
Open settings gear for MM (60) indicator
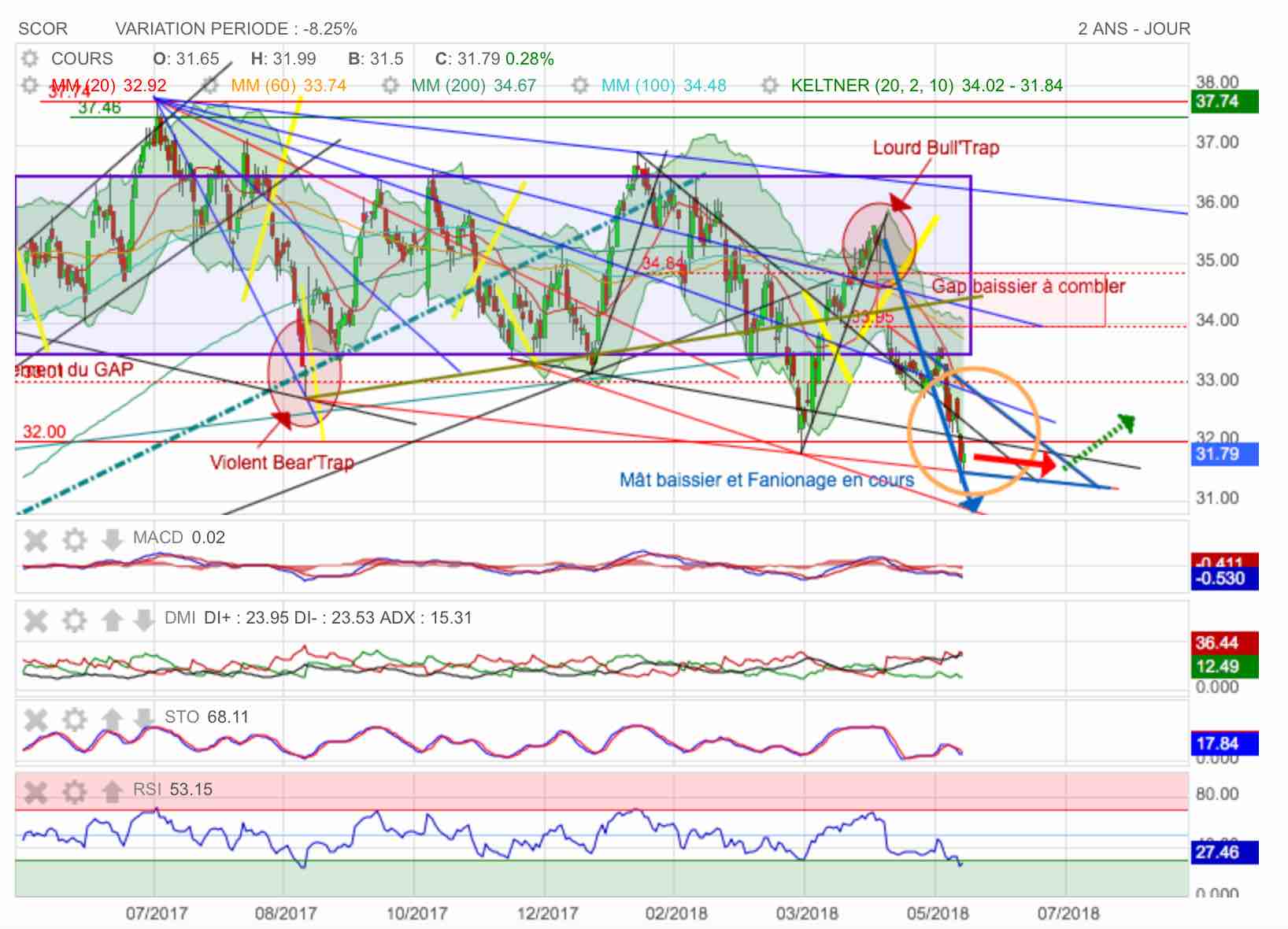[210, 85]
